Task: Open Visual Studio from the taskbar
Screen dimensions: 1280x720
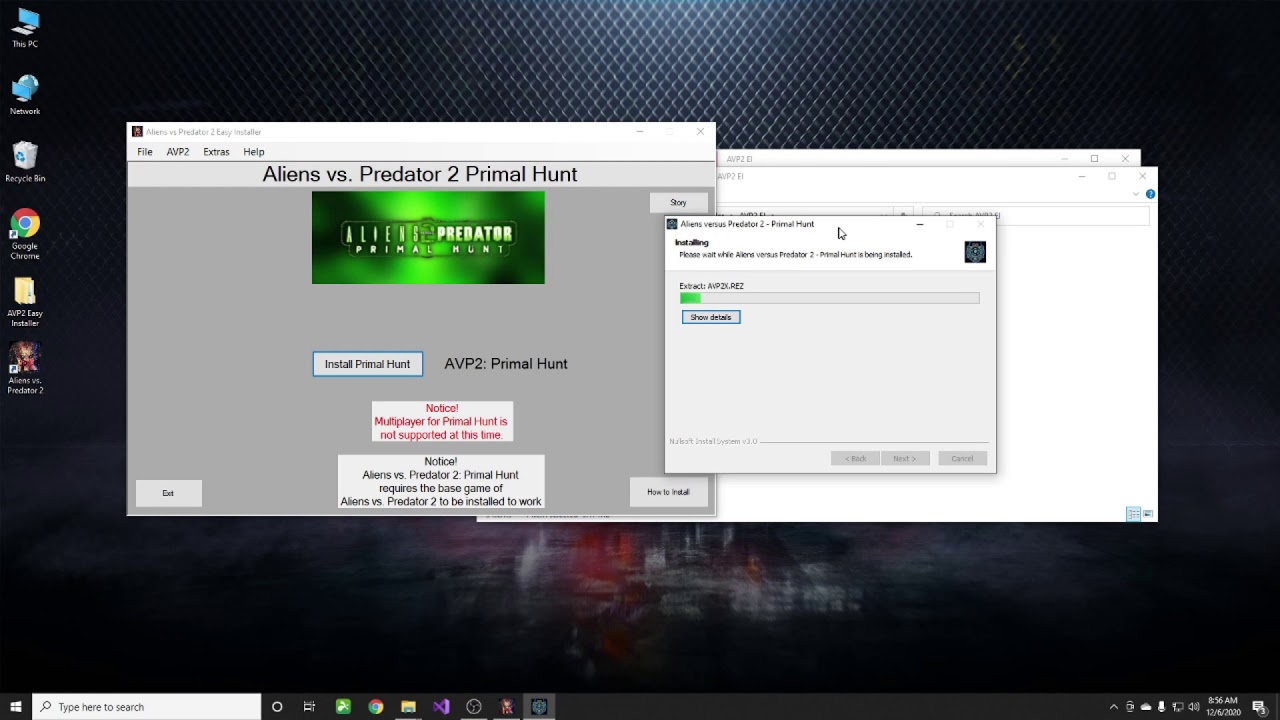Action: 441,707
